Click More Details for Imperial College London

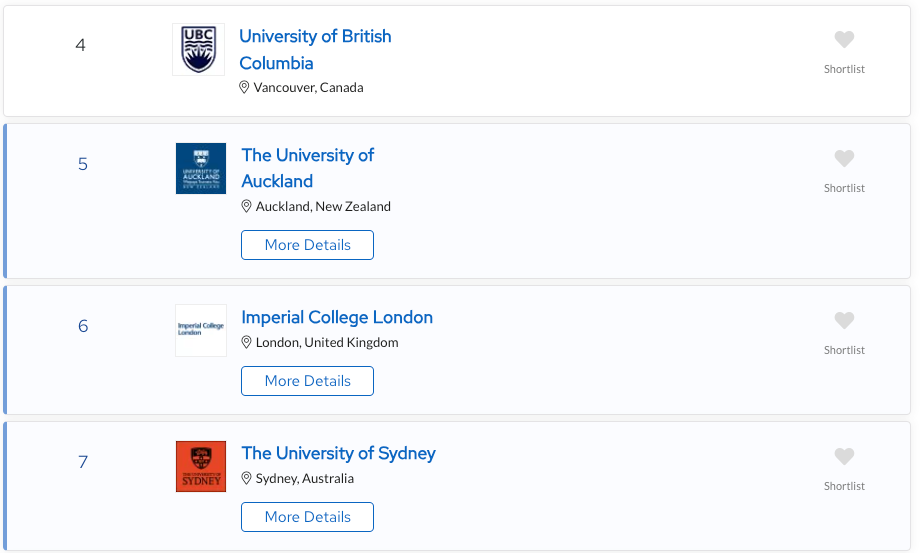point(307,381)
